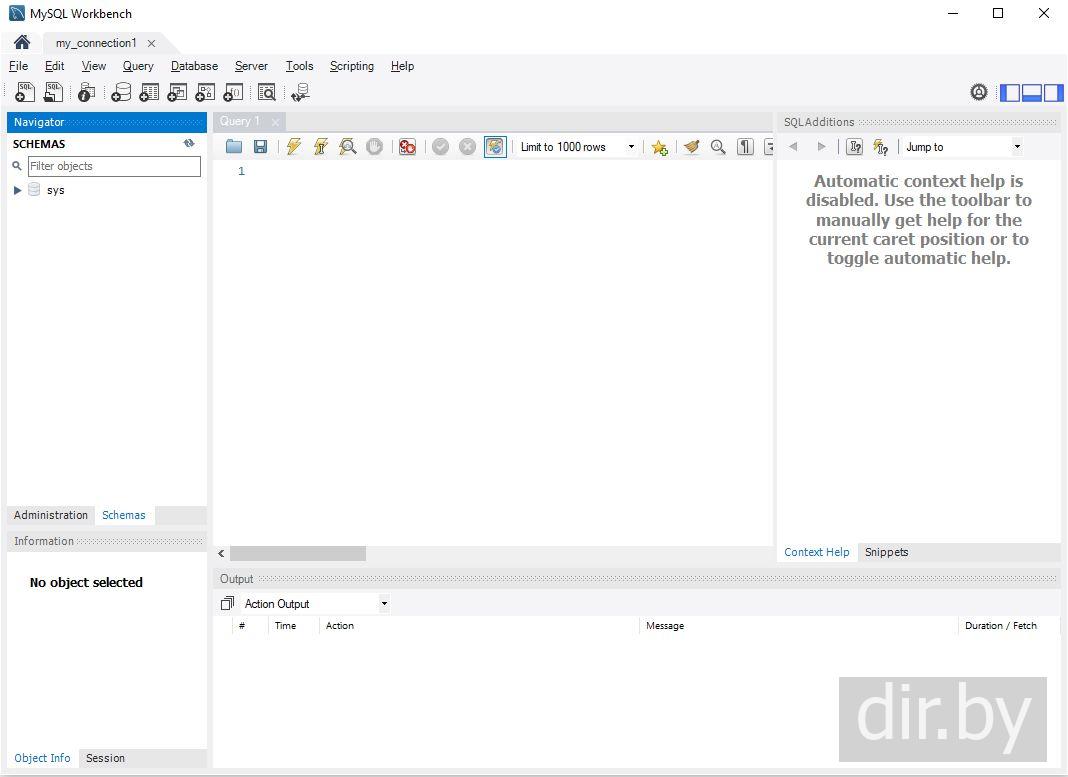This screenshot has width=1068, height=777.
Task: Open the Database menu
Action: point(194,66)
